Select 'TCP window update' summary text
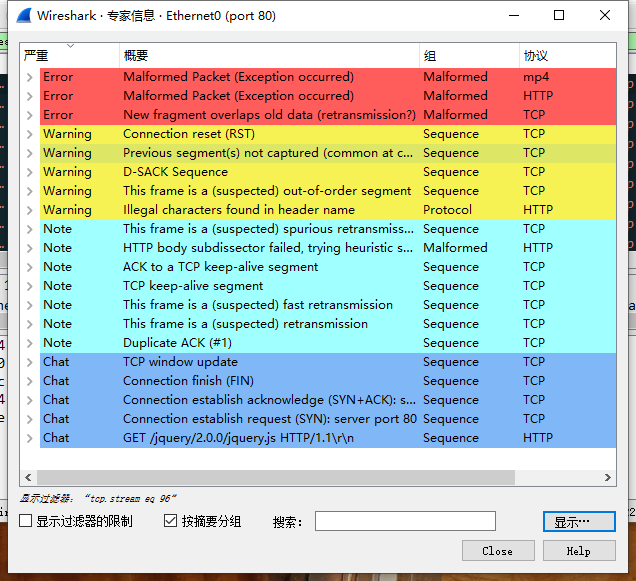 pyautogui.click(x=180, y=362)
